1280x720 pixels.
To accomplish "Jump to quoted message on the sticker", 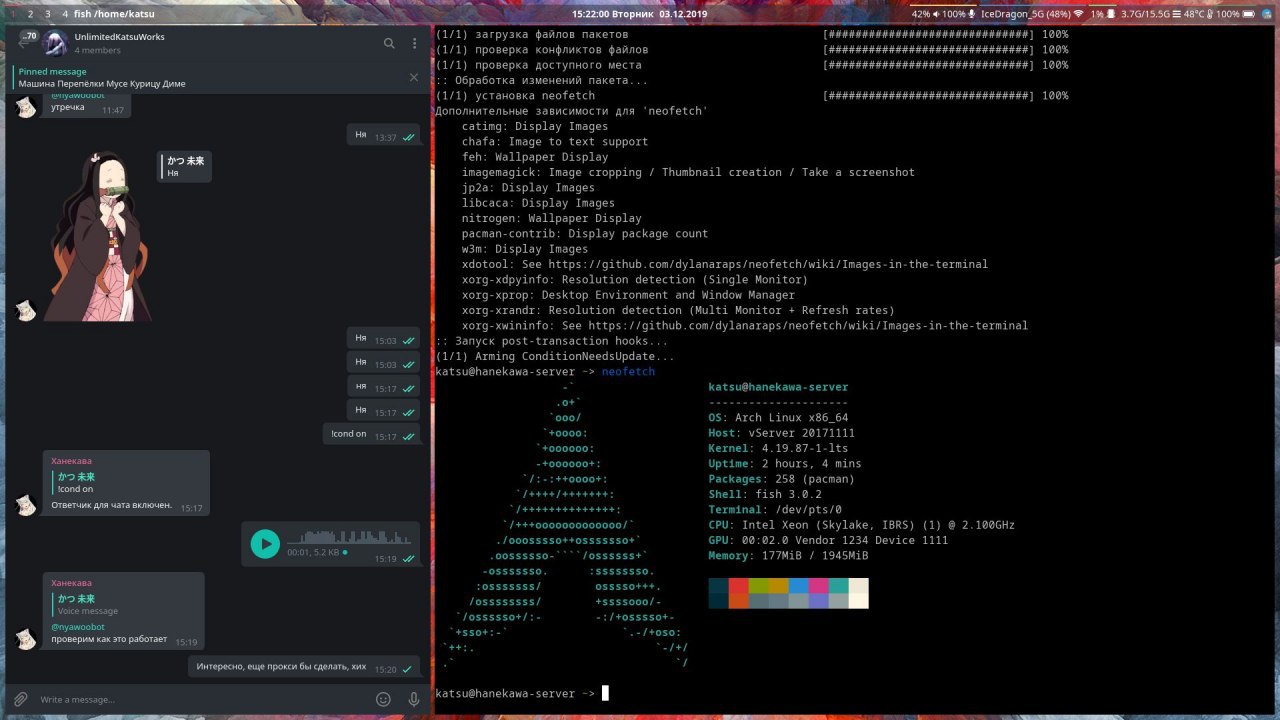I will click(x=184, y=166).
